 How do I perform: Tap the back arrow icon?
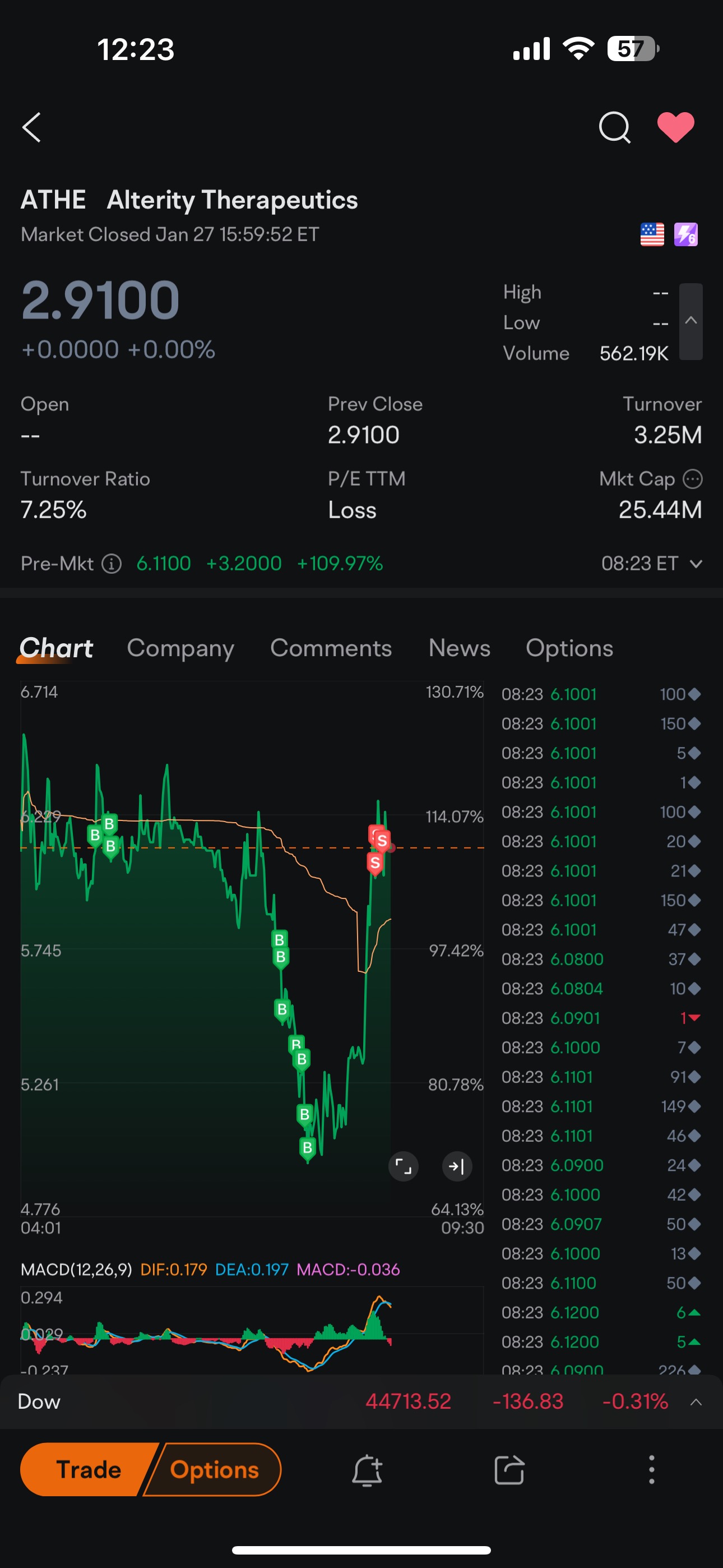[31, 127]
